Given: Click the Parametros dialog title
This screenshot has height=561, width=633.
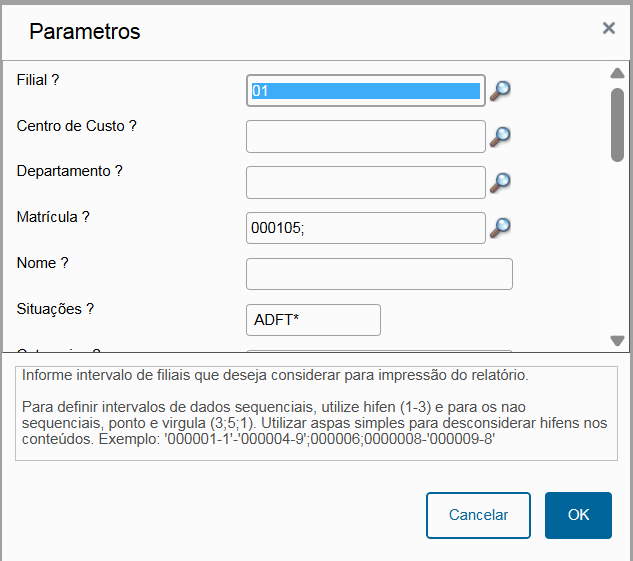Looking at the screenshot, I should (84, 31).
